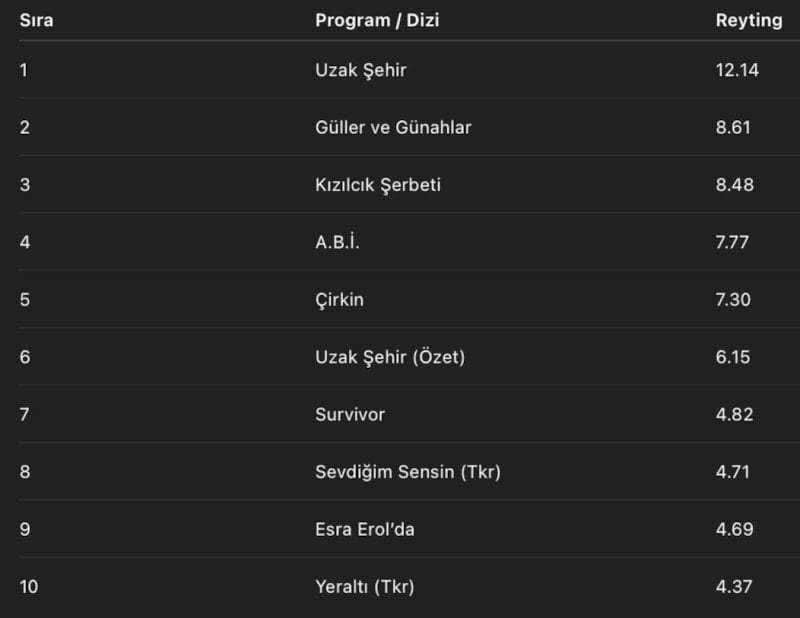Click the A.B.İ. program name
The image size is (800, 618).
click(337, 242)
